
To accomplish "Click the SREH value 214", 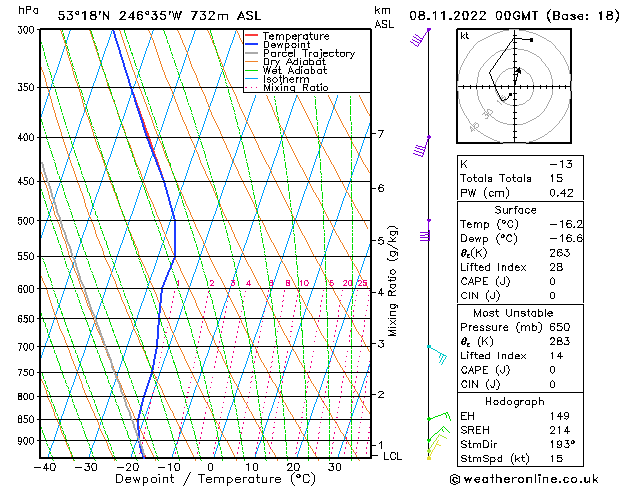I will click(x=560, y=430).
